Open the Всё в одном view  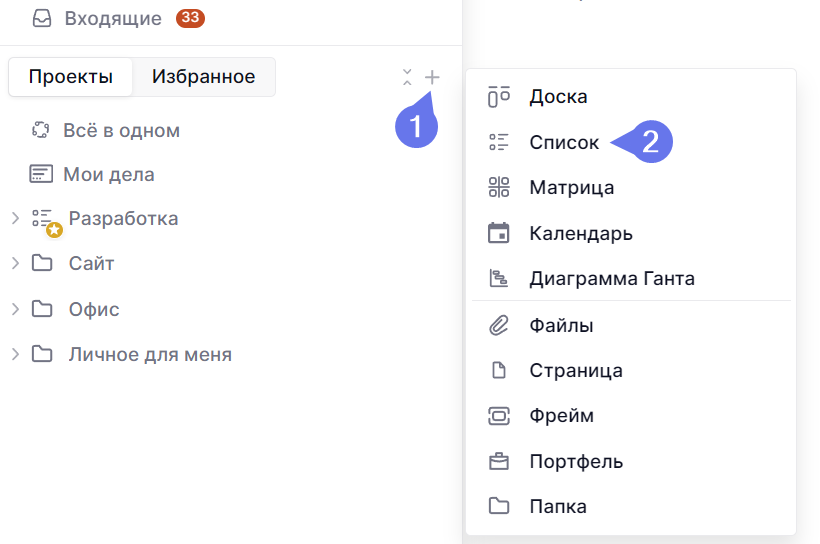coord(121,130)
